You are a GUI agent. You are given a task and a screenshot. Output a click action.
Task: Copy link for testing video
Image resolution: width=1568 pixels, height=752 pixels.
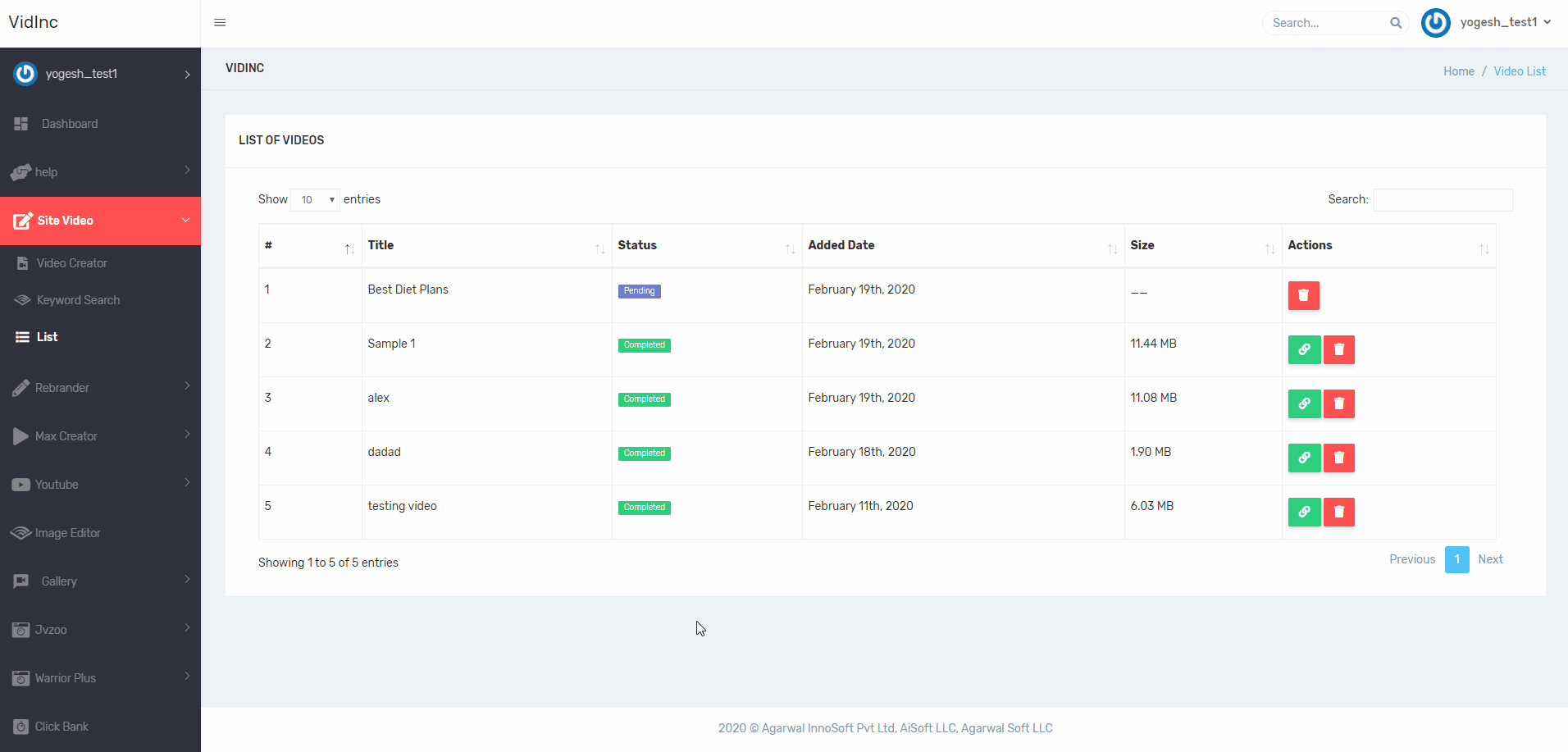pyautogui.click(x=1304, y=512)
